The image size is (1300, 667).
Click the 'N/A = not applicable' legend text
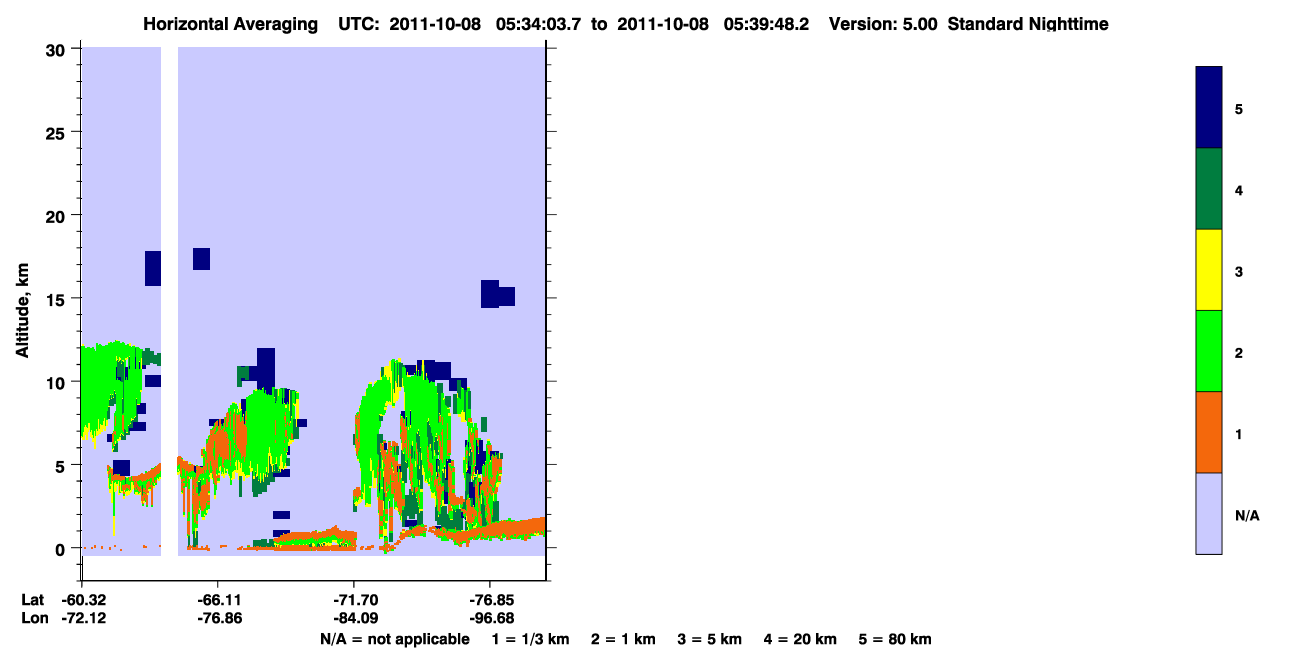click(x=395, y=639)
